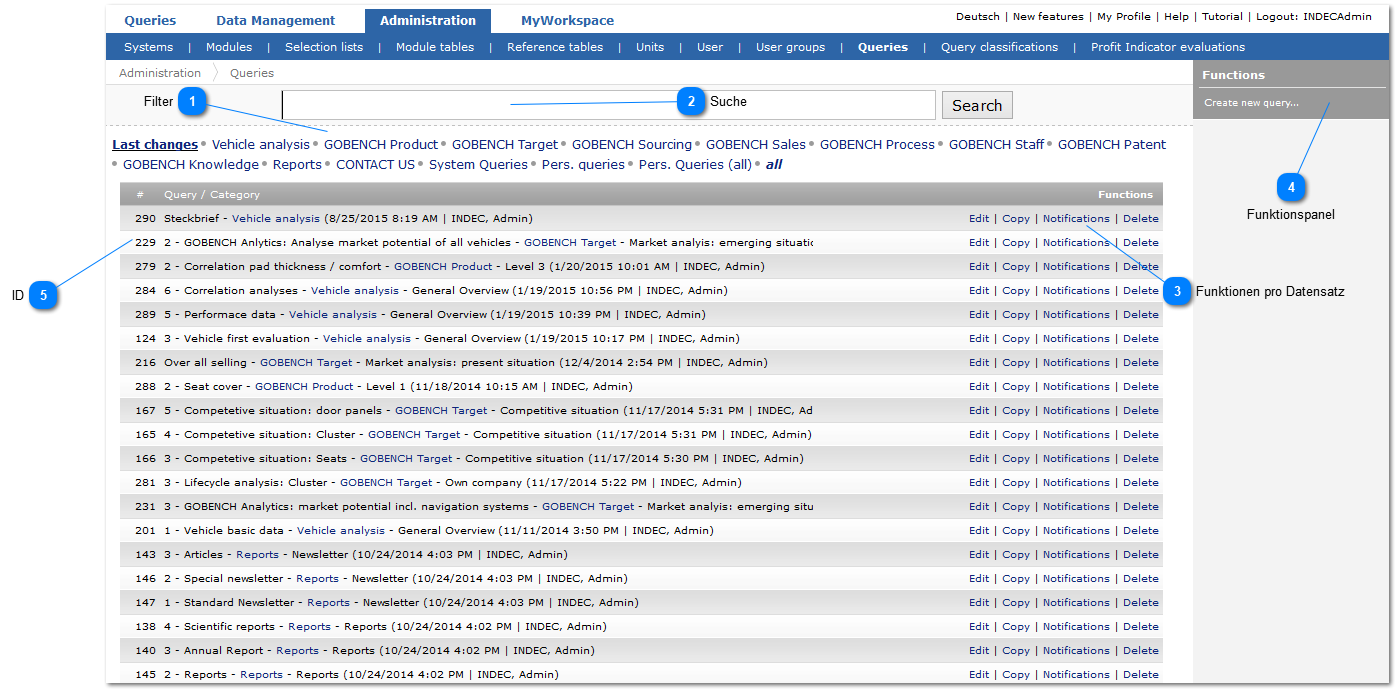Copy the Steckbrief query
This screenshot has height=692, width=1398.
tap(1016, 219)
